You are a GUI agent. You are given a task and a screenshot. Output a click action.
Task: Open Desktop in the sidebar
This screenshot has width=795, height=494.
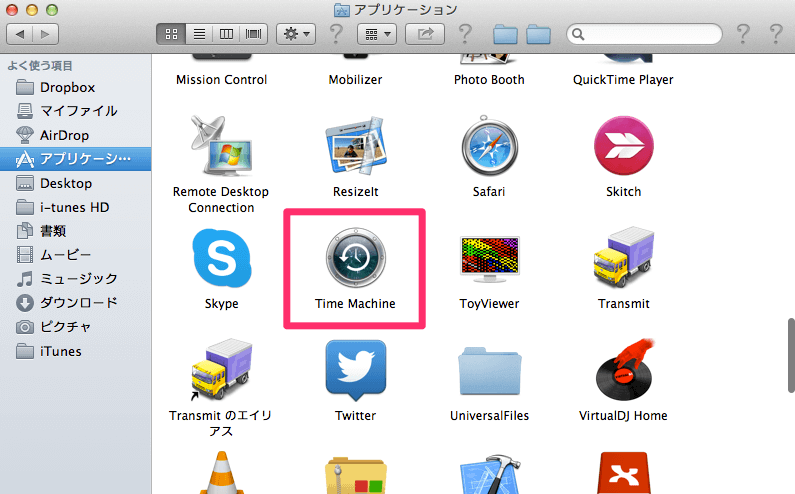click(76, 183)
